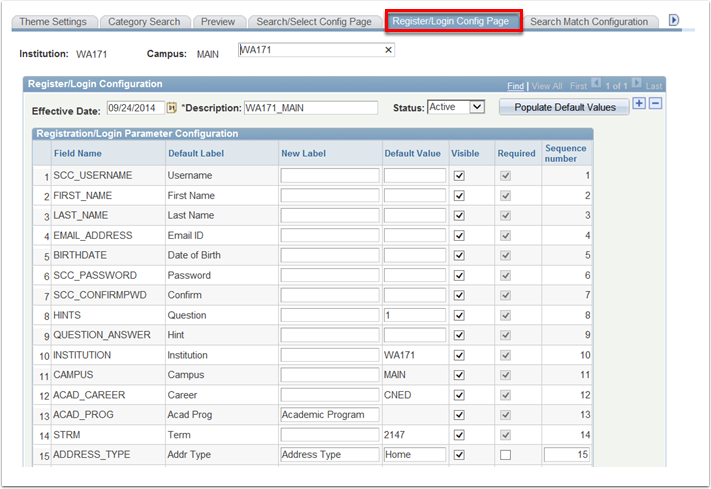Toggle Visible checkbox for STRM
The image size is (711, 489).
point(459,435)
